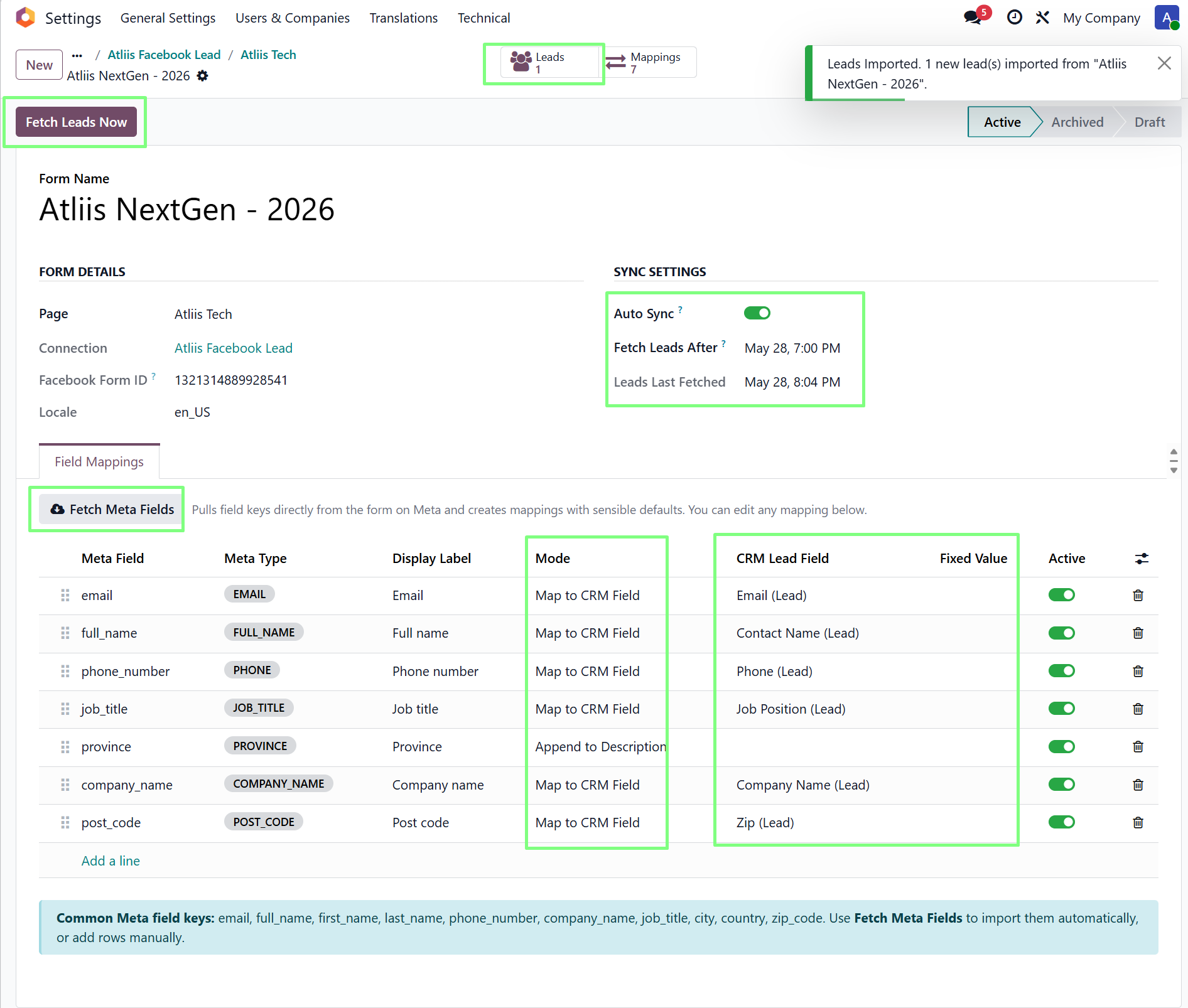Open the optional columns settings icon
1188x1008 pixels.
coord(1142,559)
